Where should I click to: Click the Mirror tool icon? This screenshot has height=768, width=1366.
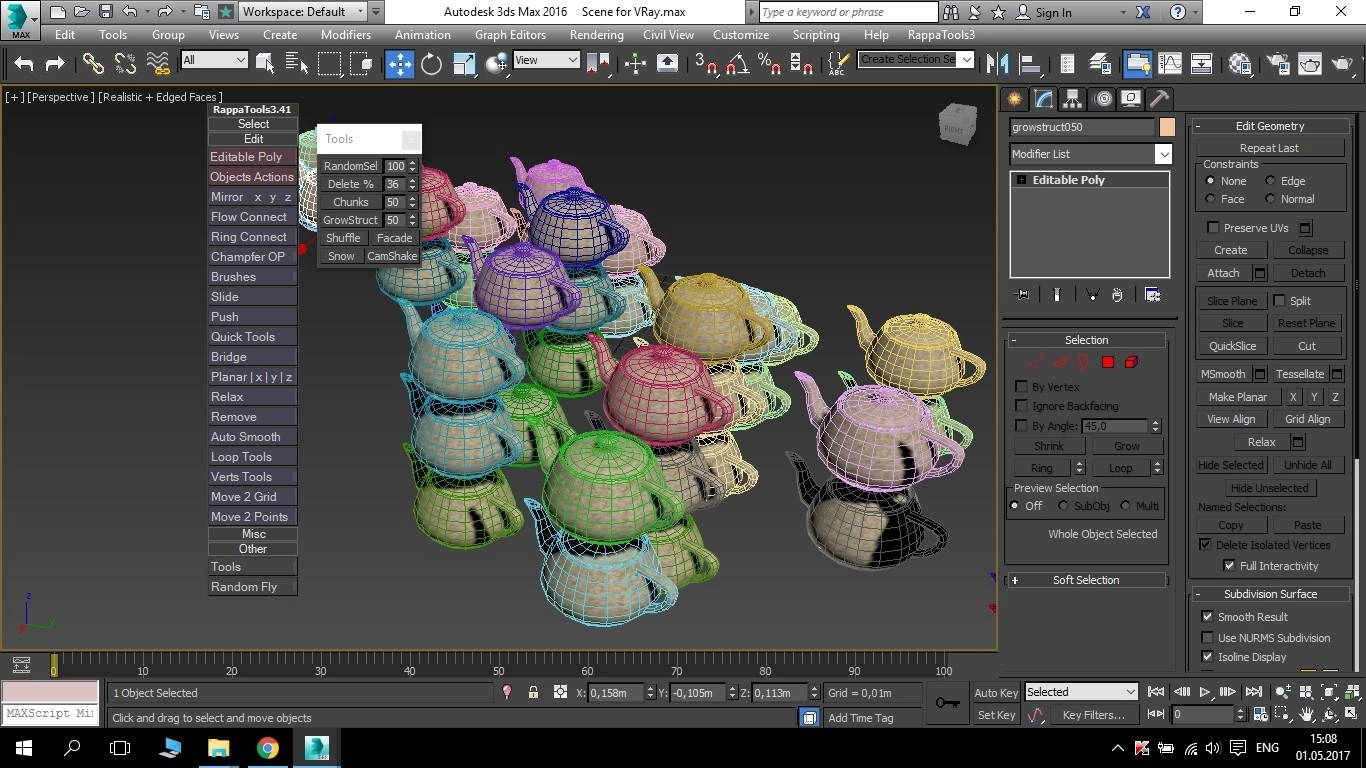coord(997,63)
